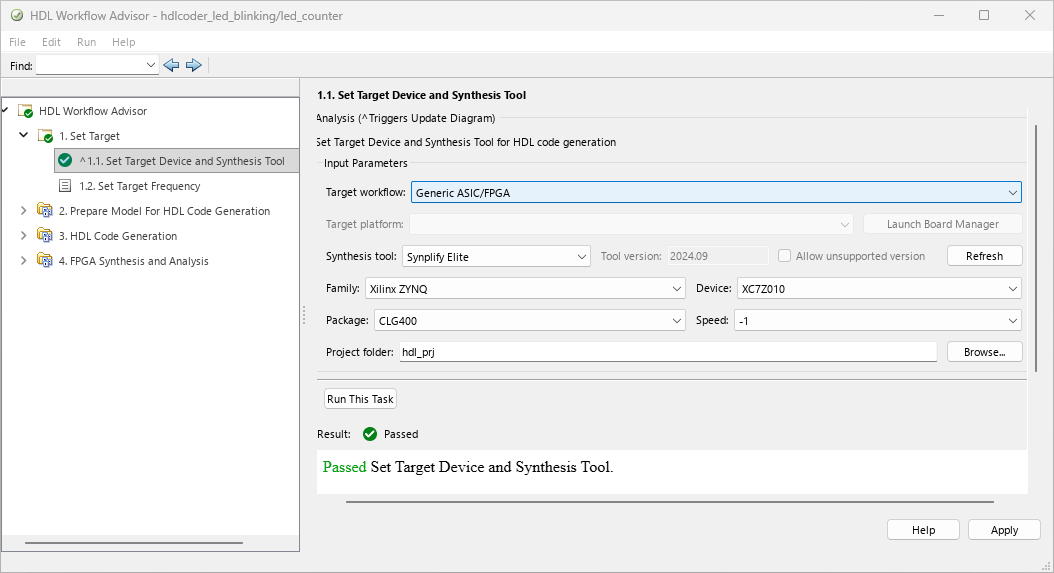Viewport: 1054px width, 573px height.
Task: Expand 2. Prepare Model For HDL Code Generation
Action: click(x=24, y=211)
